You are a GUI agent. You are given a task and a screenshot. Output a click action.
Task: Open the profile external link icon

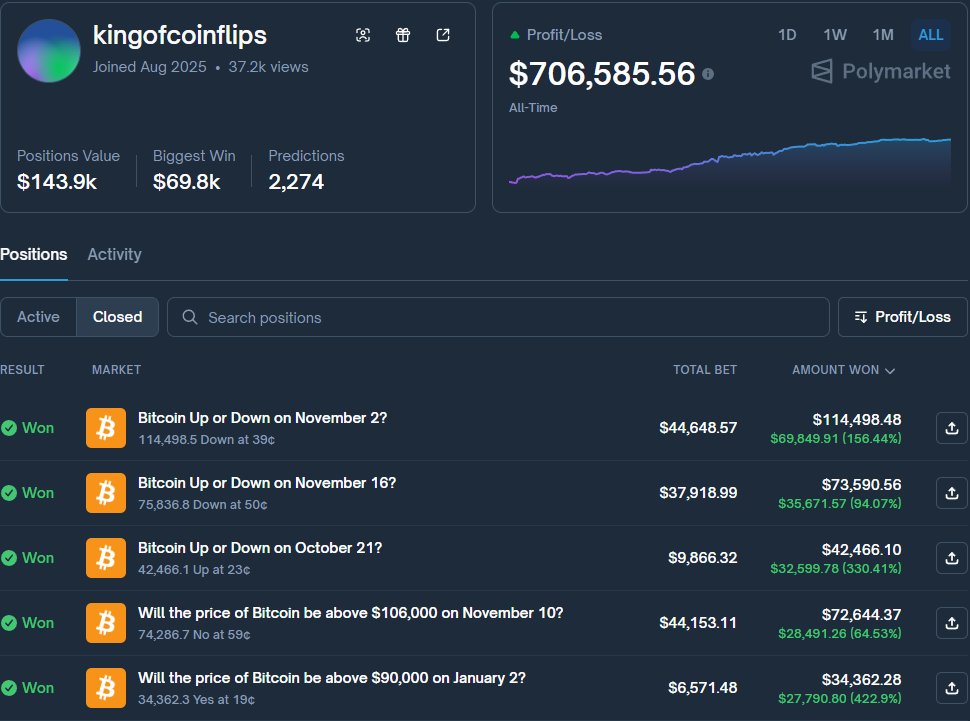click(443, 34)
